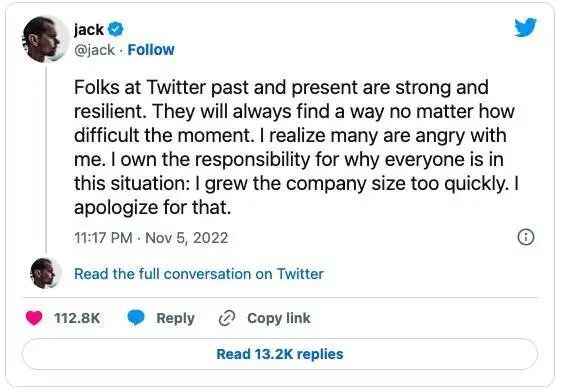Click the blue verified badge next to jack
Viewport: 562px width, 392px height.
coord(116,30)
